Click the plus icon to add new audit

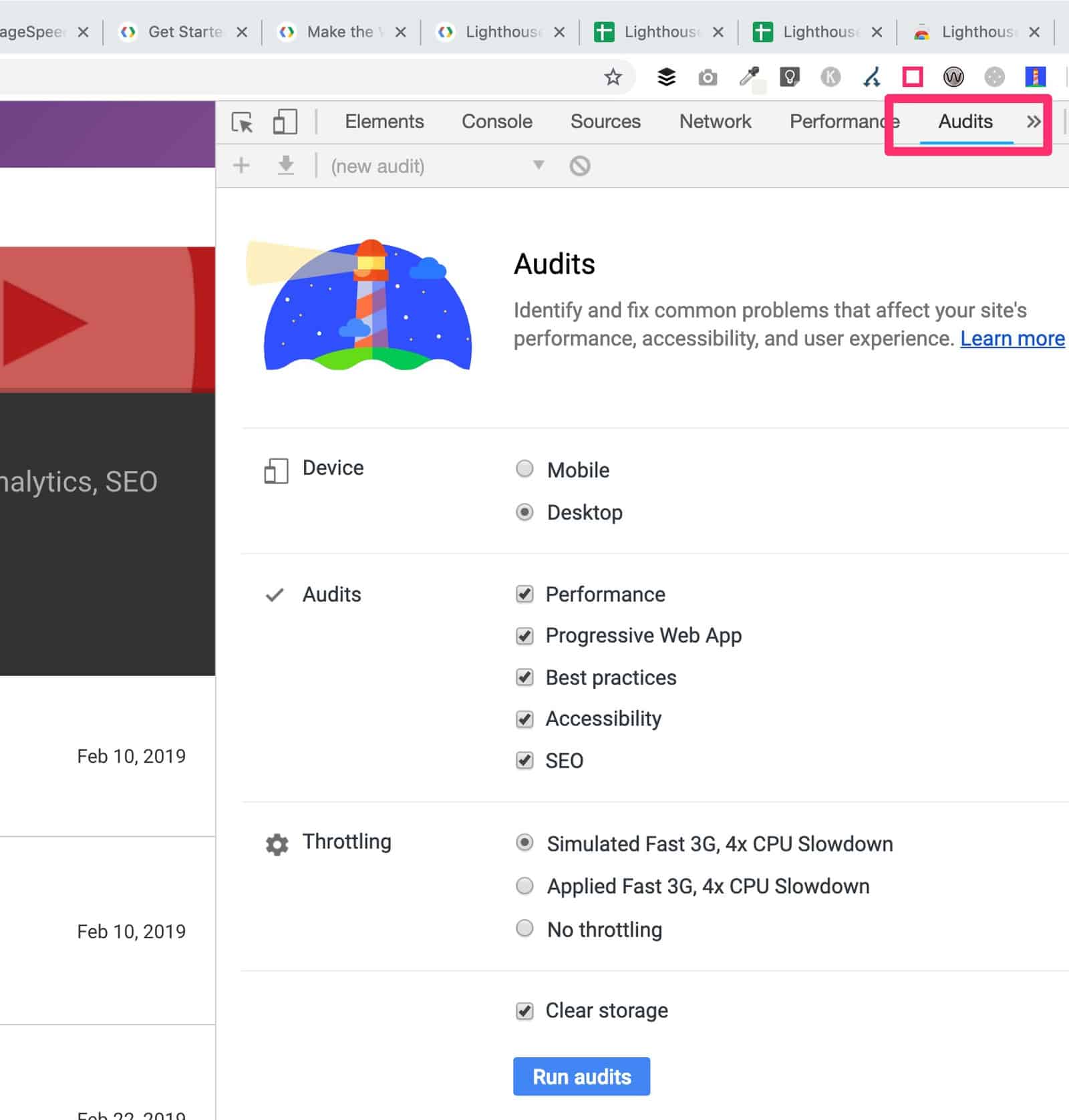pos(241,166)
